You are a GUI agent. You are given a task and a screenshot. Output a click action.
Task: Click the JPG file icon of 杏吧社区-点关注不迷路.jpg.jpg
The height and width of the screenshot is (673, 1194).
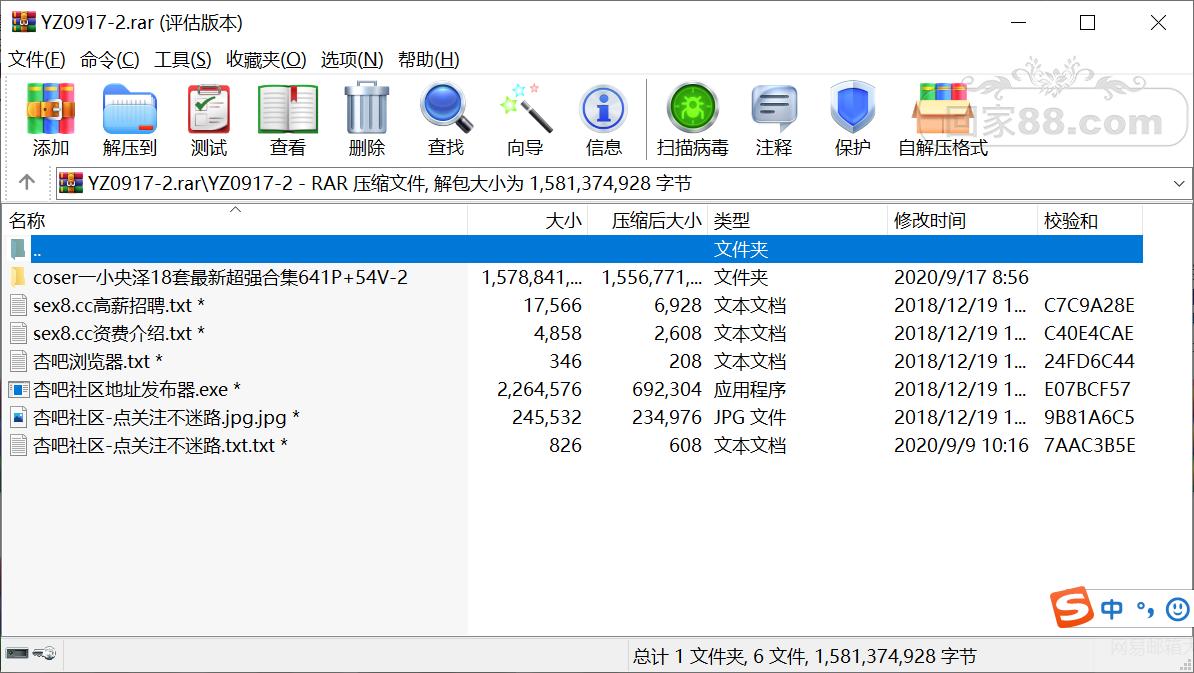click(x=19, y=418)
